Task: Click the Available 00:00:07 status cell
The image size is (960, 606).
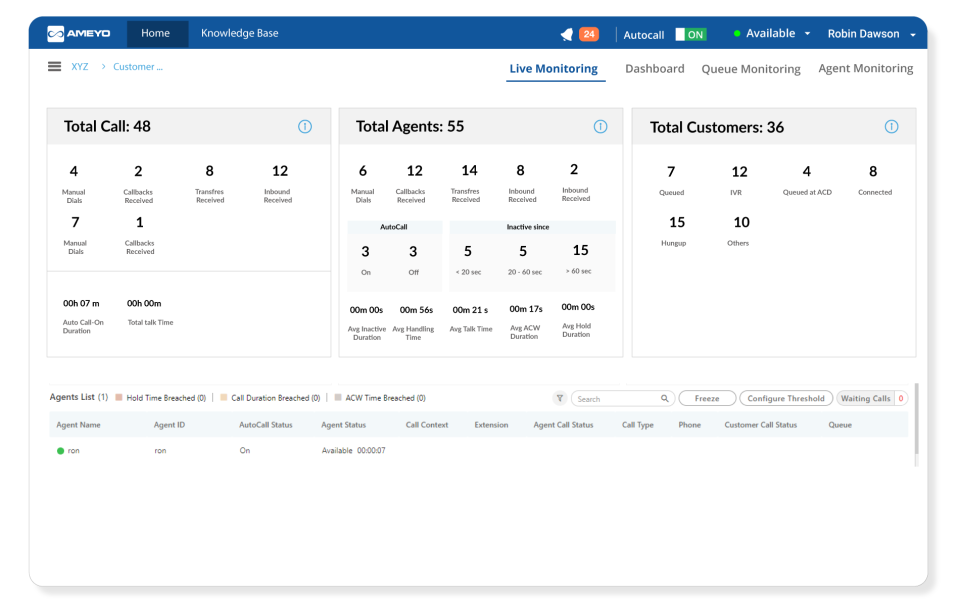Action: click(353, 451)
